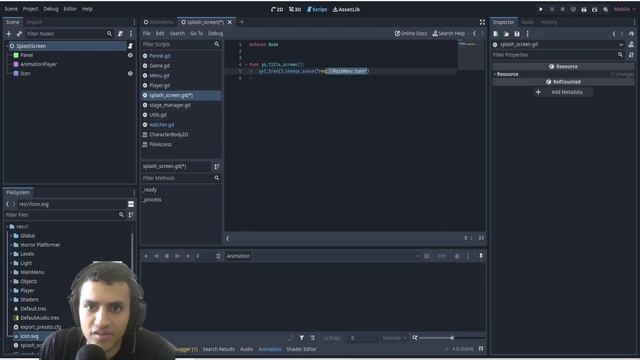Click the script icon on SplashScreen node
The image size is (640, 360).
coord(130,46)
